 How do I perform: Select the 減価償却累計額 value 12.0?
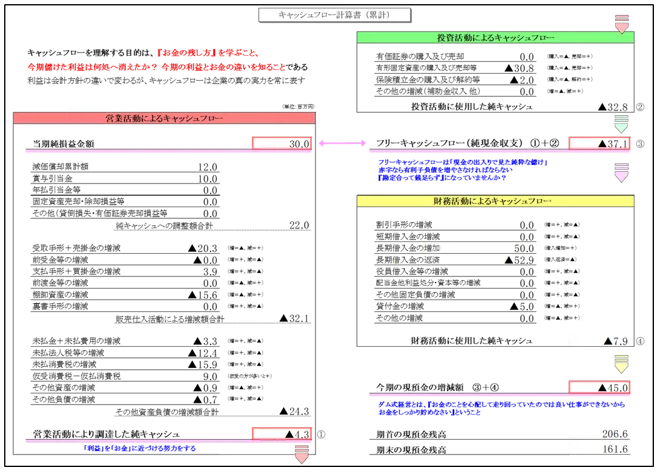point(203,167)
